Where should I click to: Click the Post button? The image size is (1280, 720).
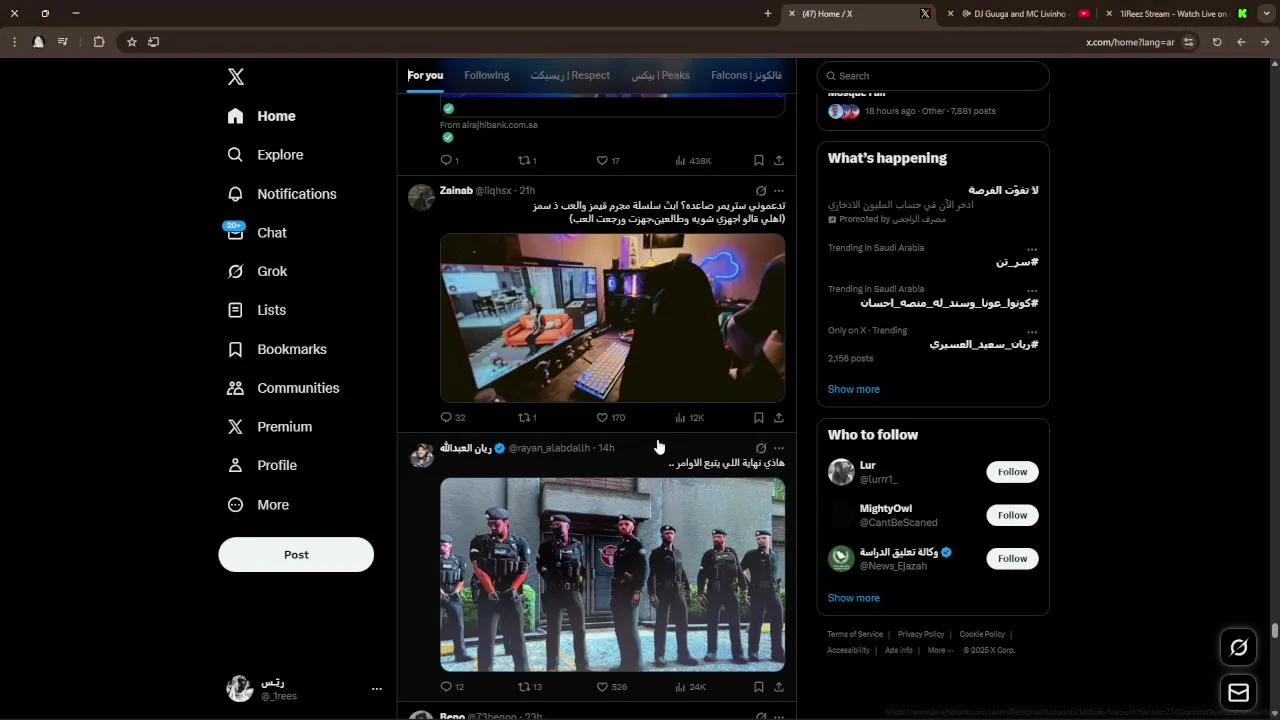296,555
